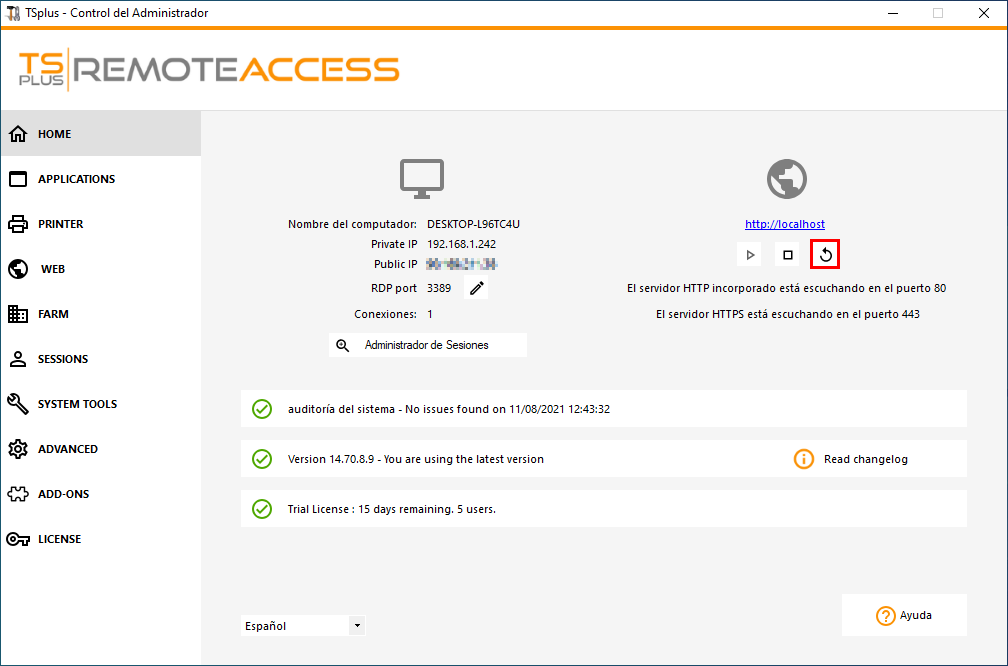Click the key icon for License

pos(18,539)
